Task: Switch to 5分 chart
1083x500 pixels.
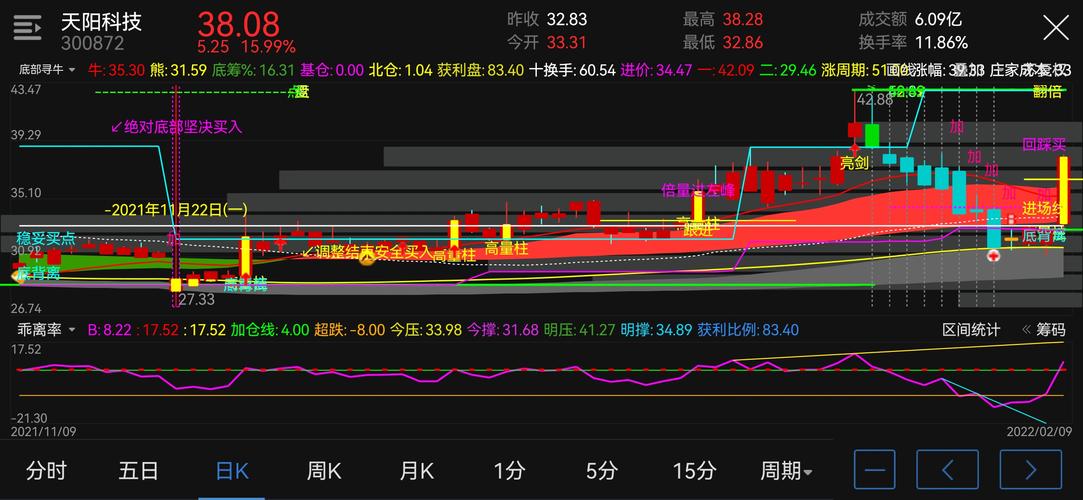Action: coord(602,471)
